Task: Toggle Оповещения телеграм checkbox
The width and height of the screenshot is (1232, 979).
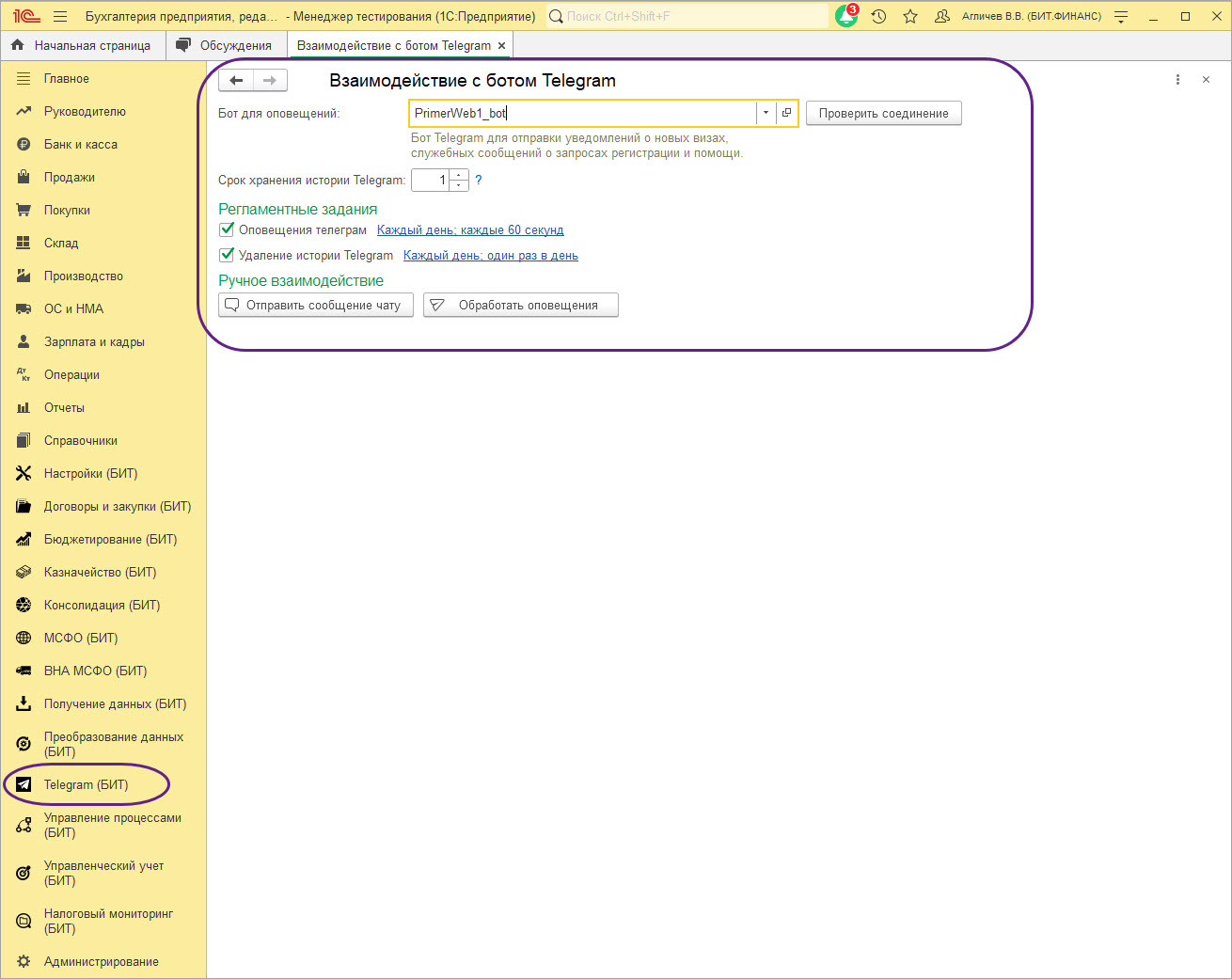Action: tap(227, 229)
